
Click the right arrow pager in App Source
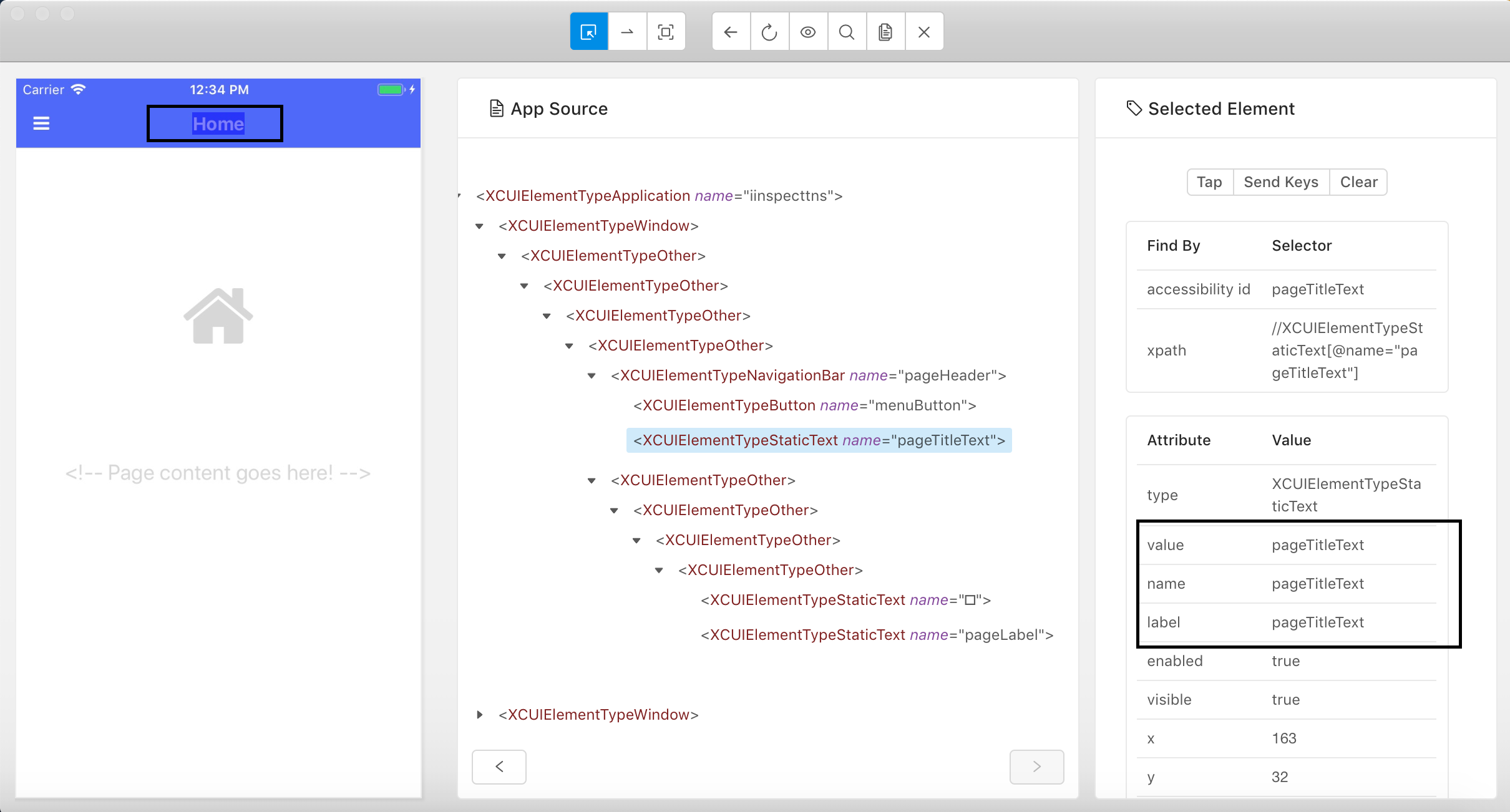point(1037,766)
